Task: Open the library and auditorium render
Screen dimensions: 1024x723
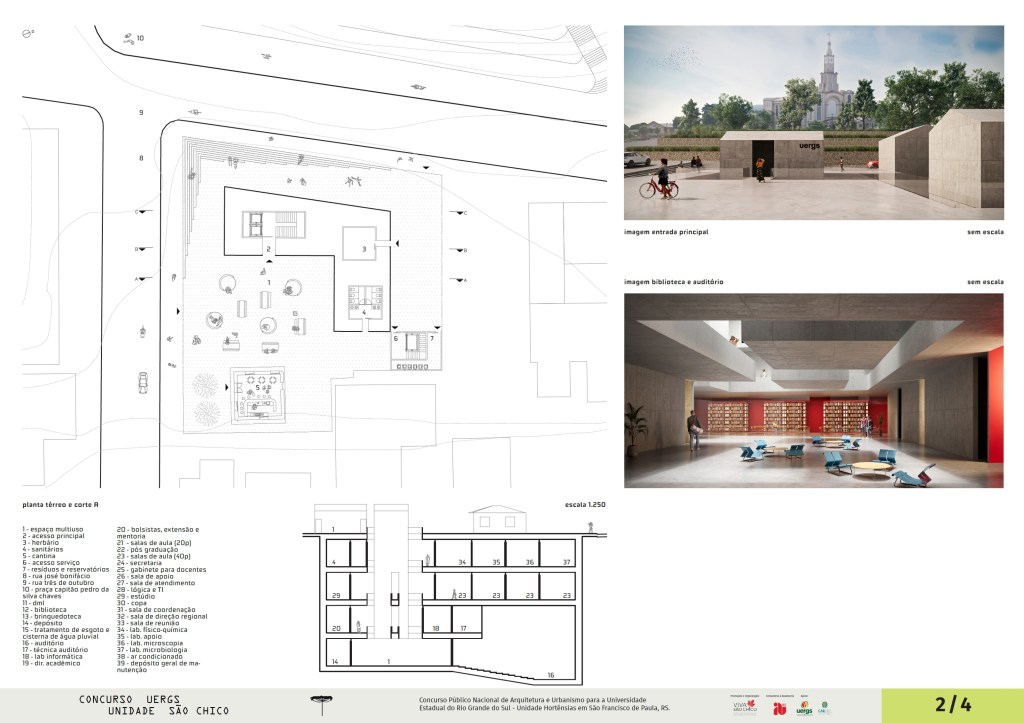Action: (813, 390)
